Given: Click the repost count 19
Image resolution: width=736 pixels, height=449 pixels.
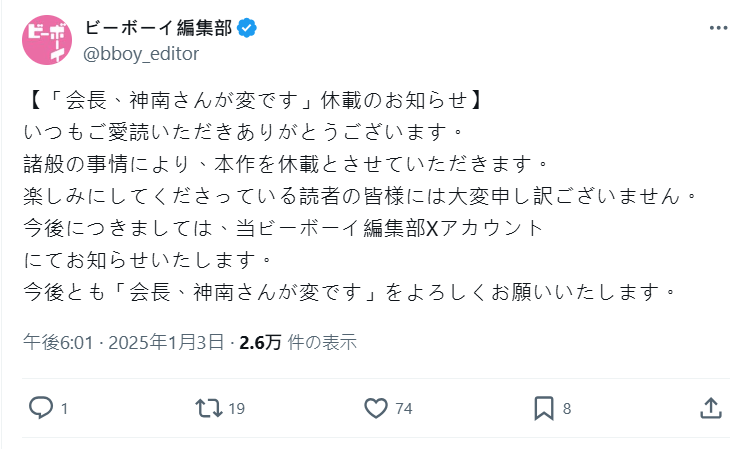Looking at the screenshot, I should click(237, 408).
